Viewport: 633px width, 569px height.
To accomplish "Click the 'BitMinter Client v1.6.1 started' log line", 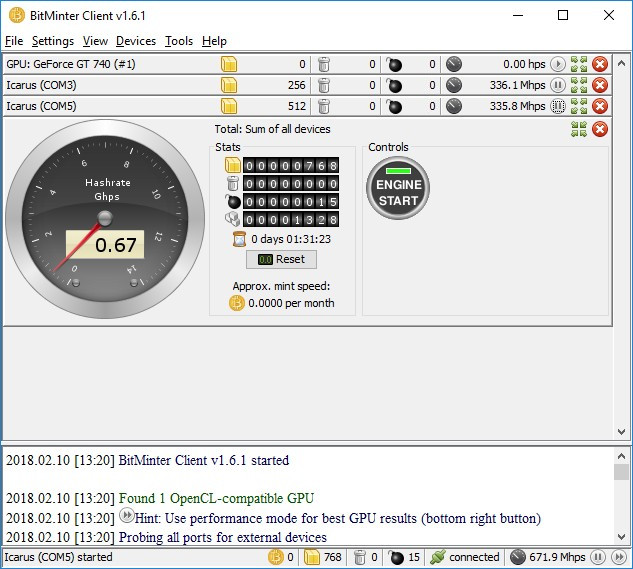I will [x=203, y=460].
